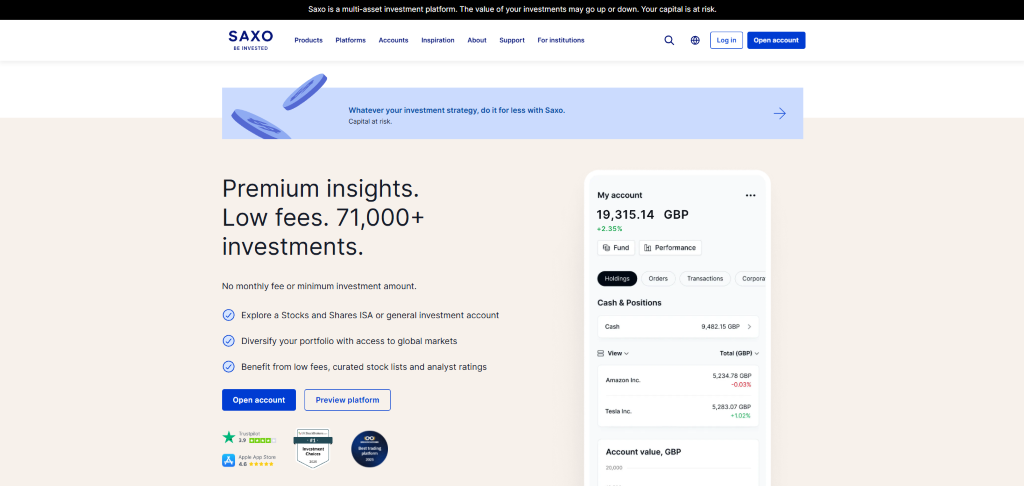
Task: Click the Cash & Positions heading
Action: point(630,303)
